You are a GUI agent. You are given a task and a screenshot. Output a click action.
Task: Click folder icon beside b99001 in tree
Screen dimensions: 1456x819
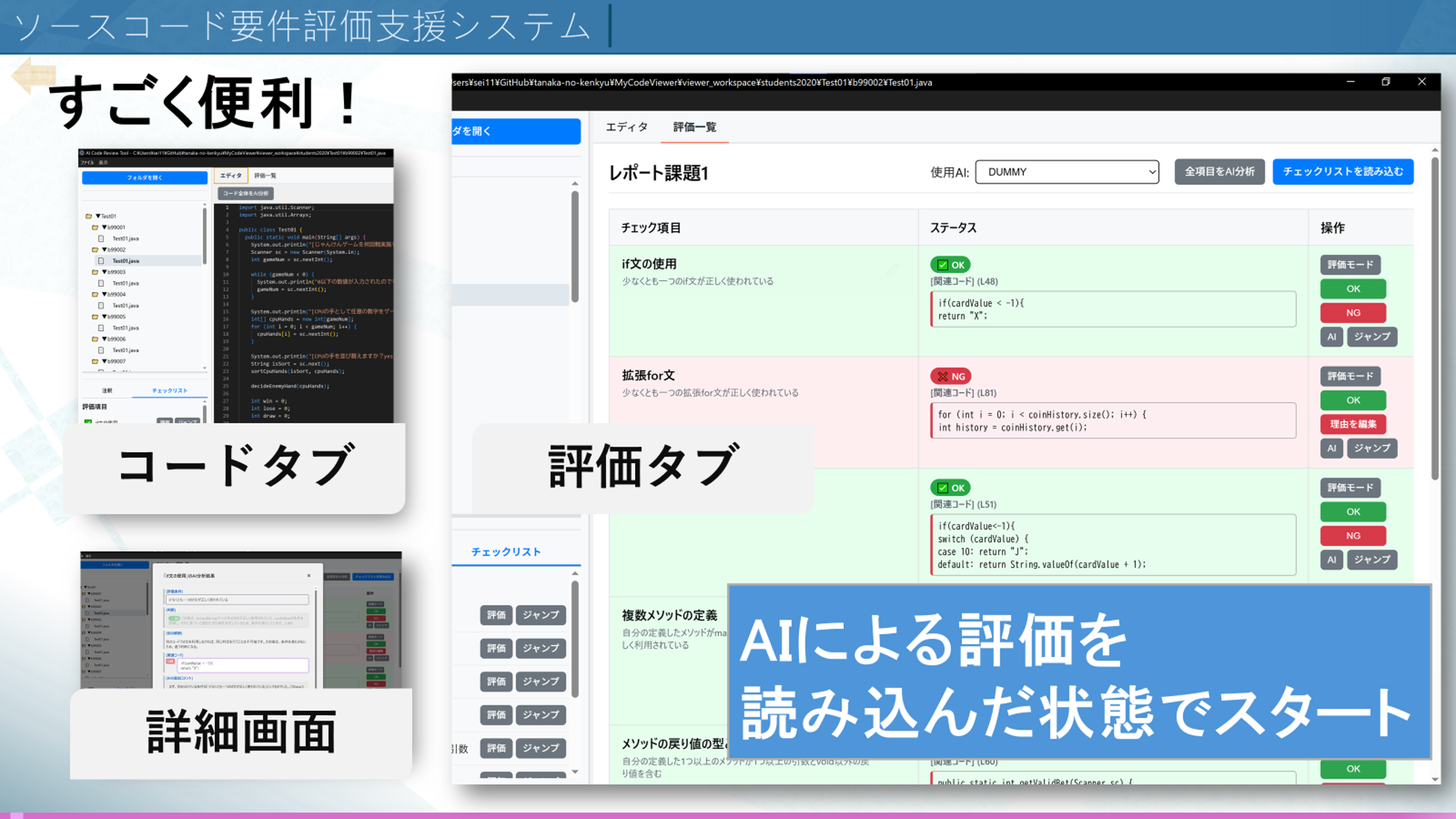(95, 227)
